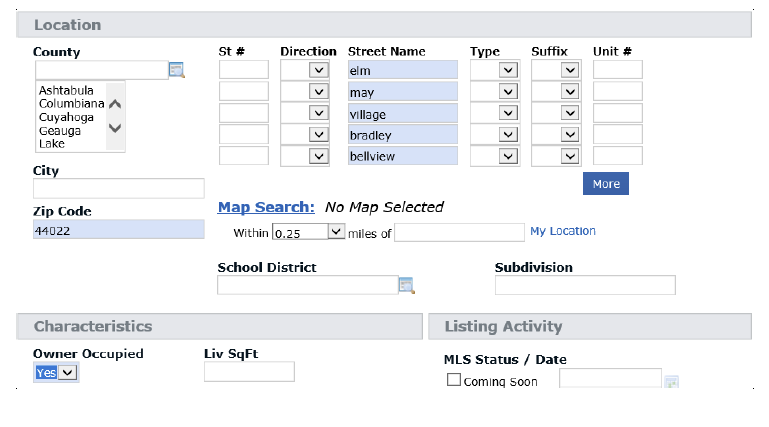Viewport: 769px width, 427px height.
Task: Click the More button for street rows
Action: (x=606, y=183)
